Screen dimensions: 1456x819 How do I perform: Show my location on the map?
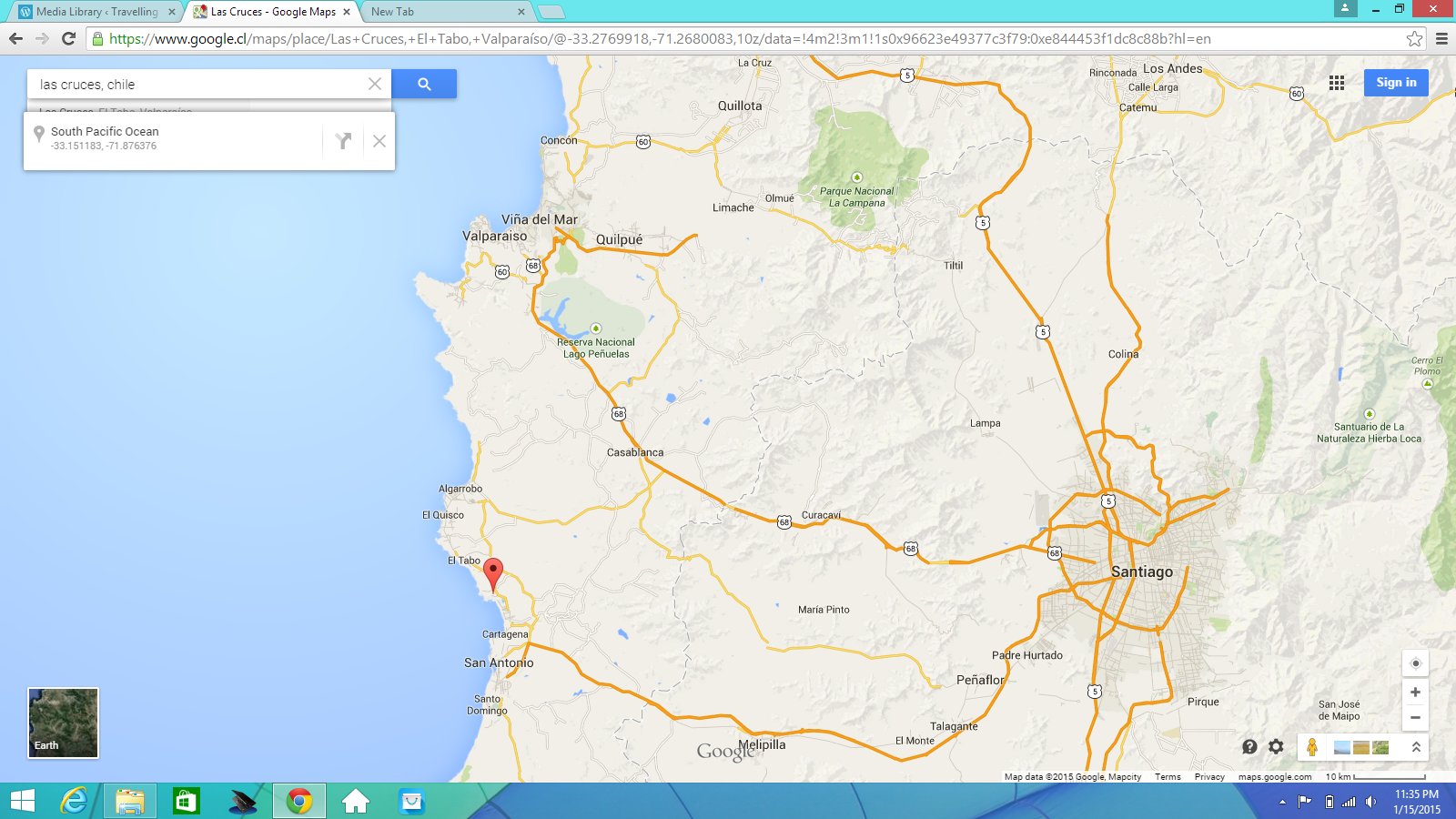[x=1415, y=663]
